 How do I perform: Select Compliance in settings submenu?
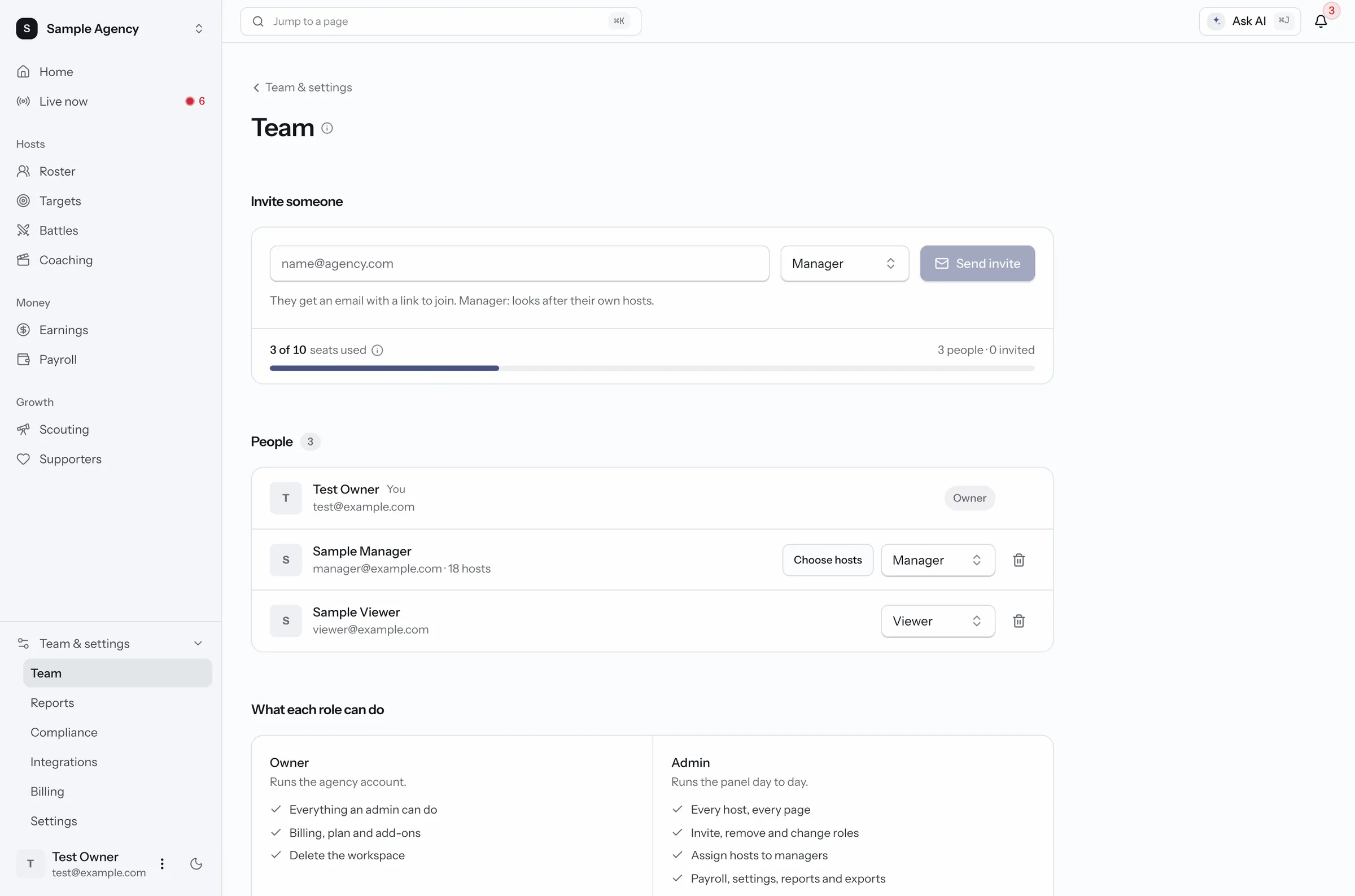tap(117, 733)
